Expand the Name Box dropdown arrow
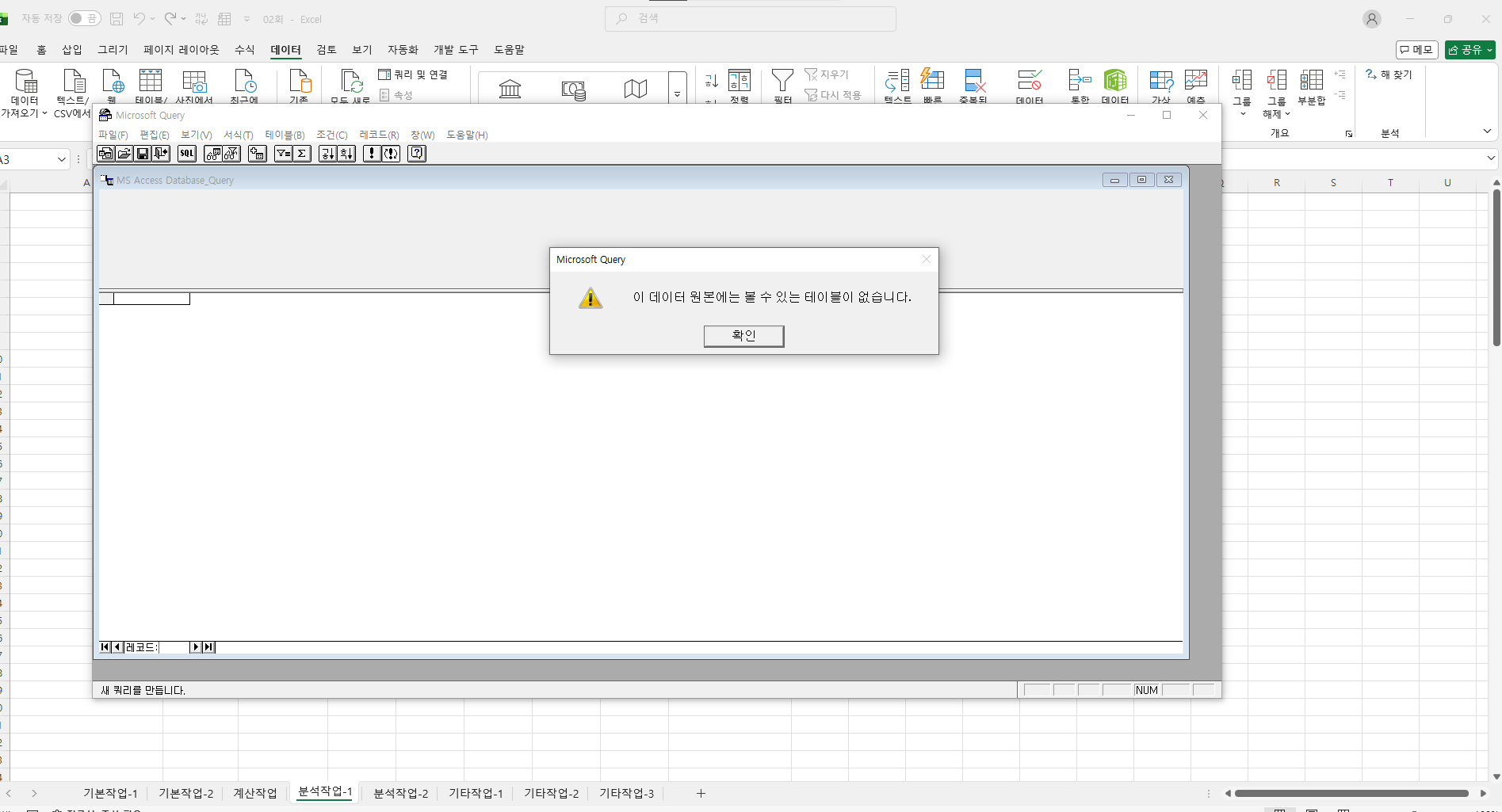Viewport: 1502px width, 812px height. (x=62, y=160)
